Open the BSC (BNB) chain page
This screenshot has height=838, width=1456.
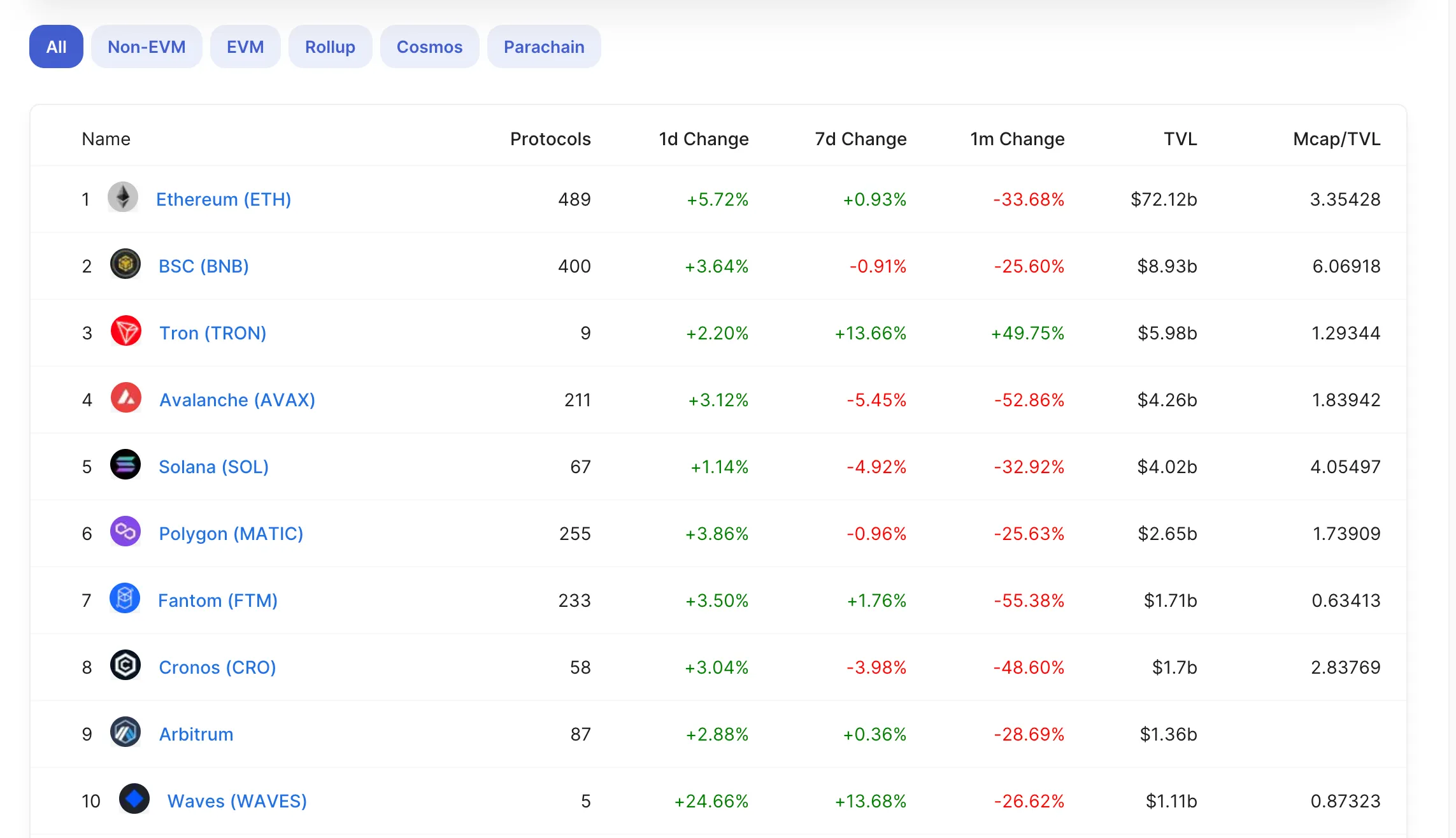pyautogui.click(x=204, y=266)
